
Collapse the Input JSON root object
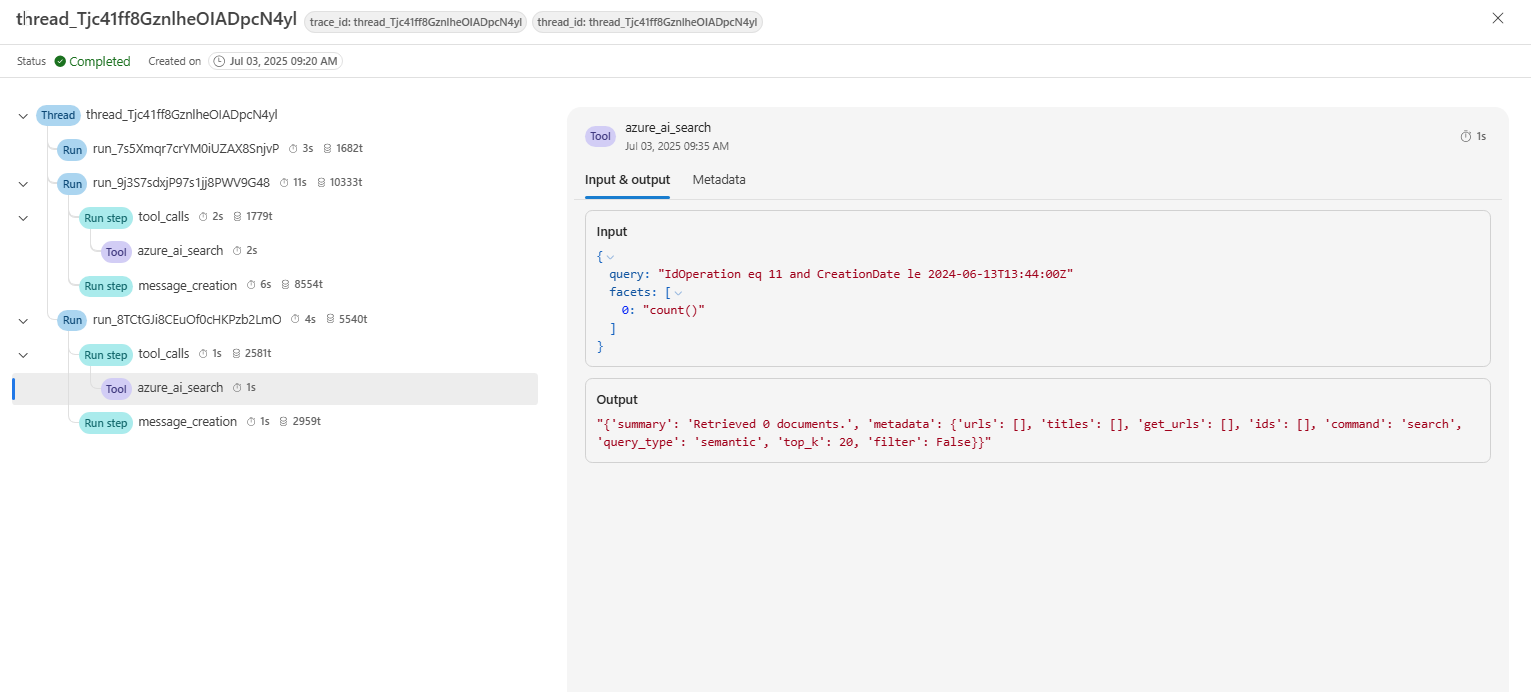tap(610, 257)
